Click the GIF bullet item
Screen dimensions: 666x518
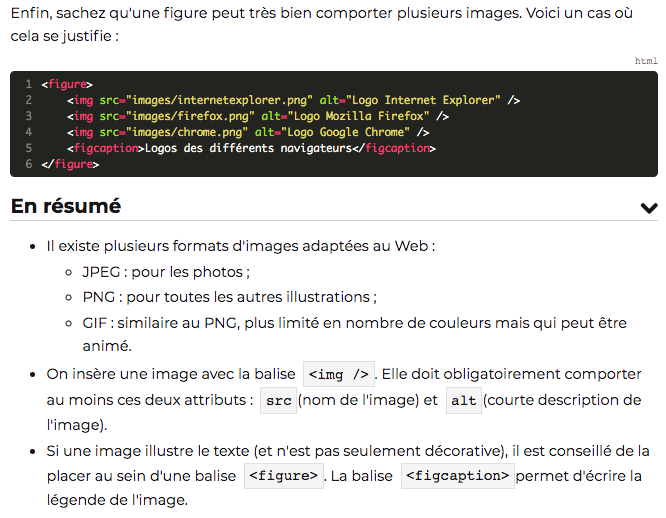pos(355,335)
